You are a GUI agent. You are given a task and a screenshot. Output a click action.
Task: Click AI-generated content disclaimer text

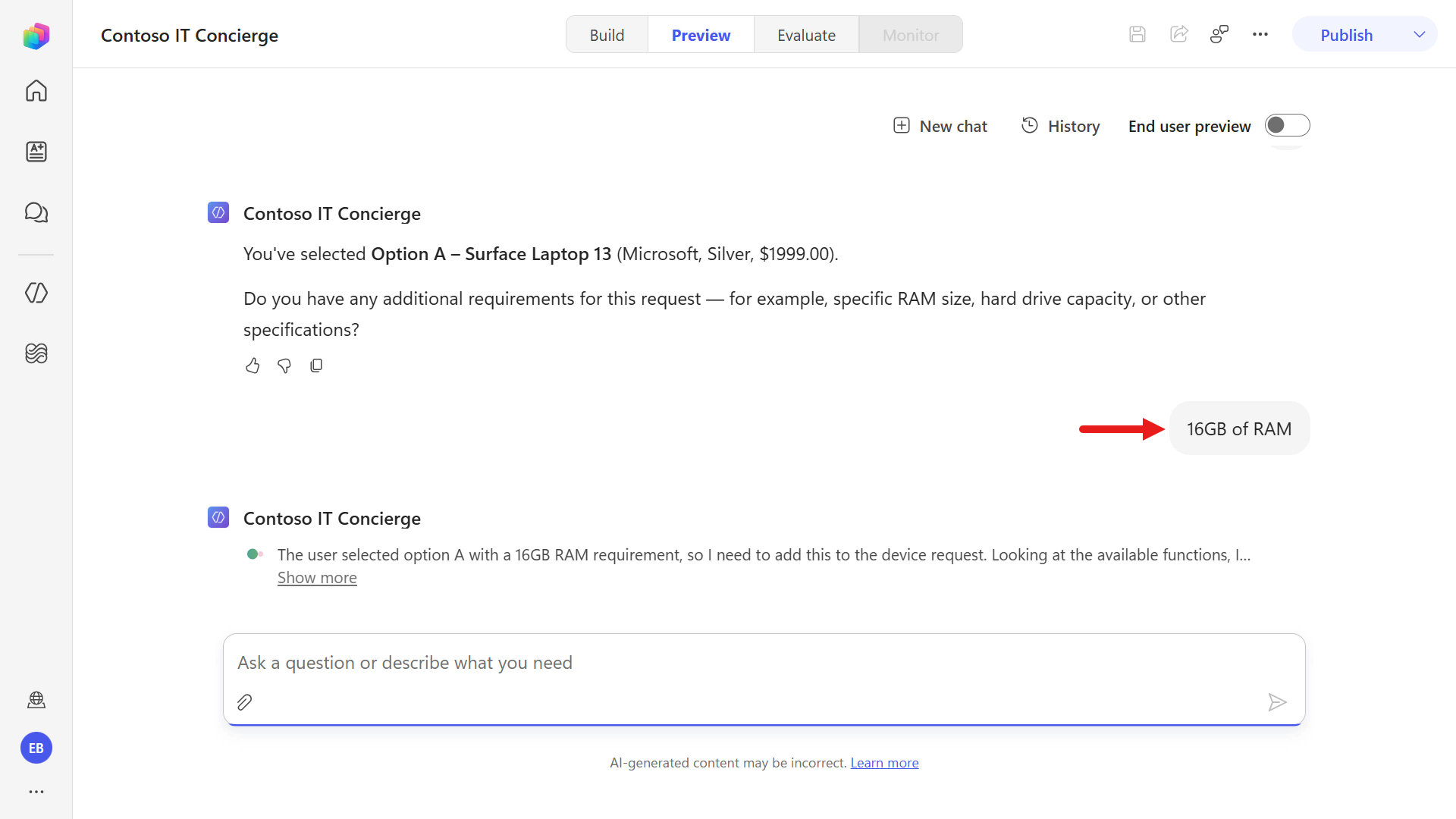point(728,763)
